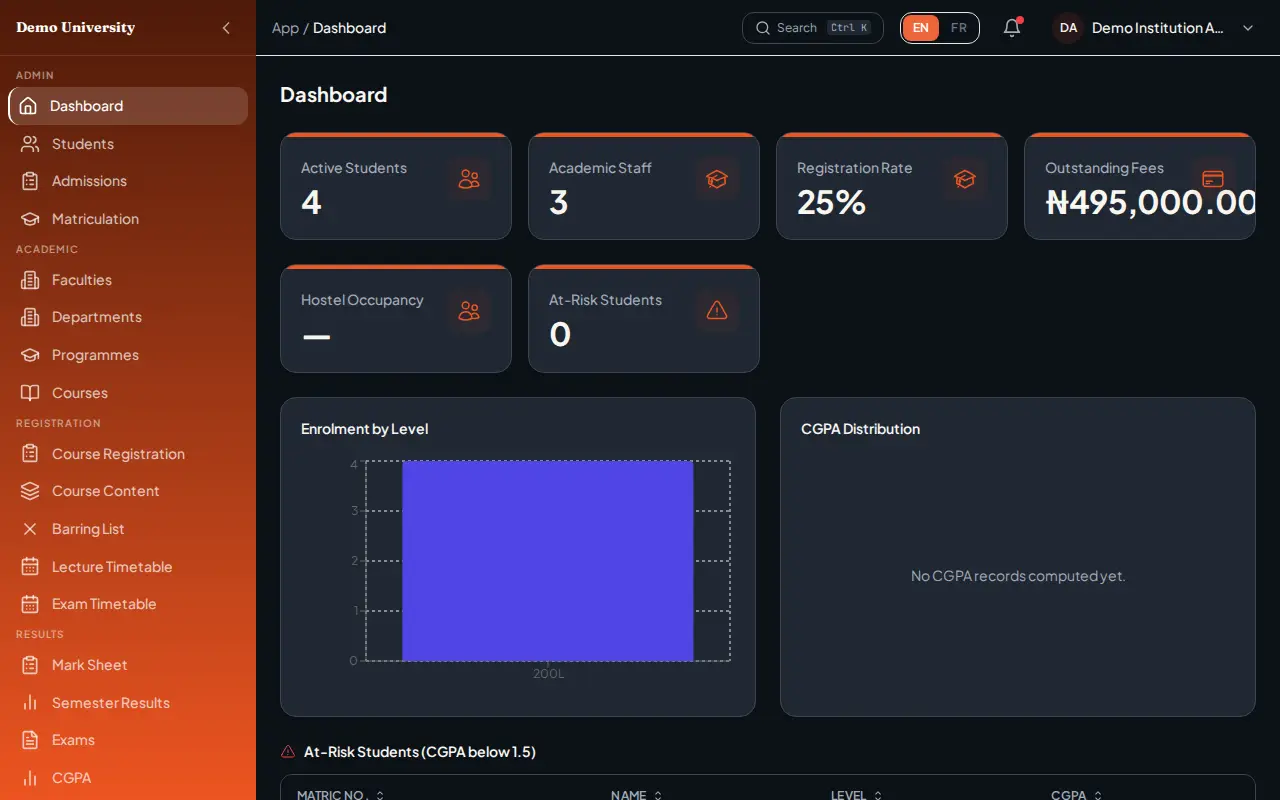
Task: Open the Registration Rate 25% card
Action: coord(892,186)
